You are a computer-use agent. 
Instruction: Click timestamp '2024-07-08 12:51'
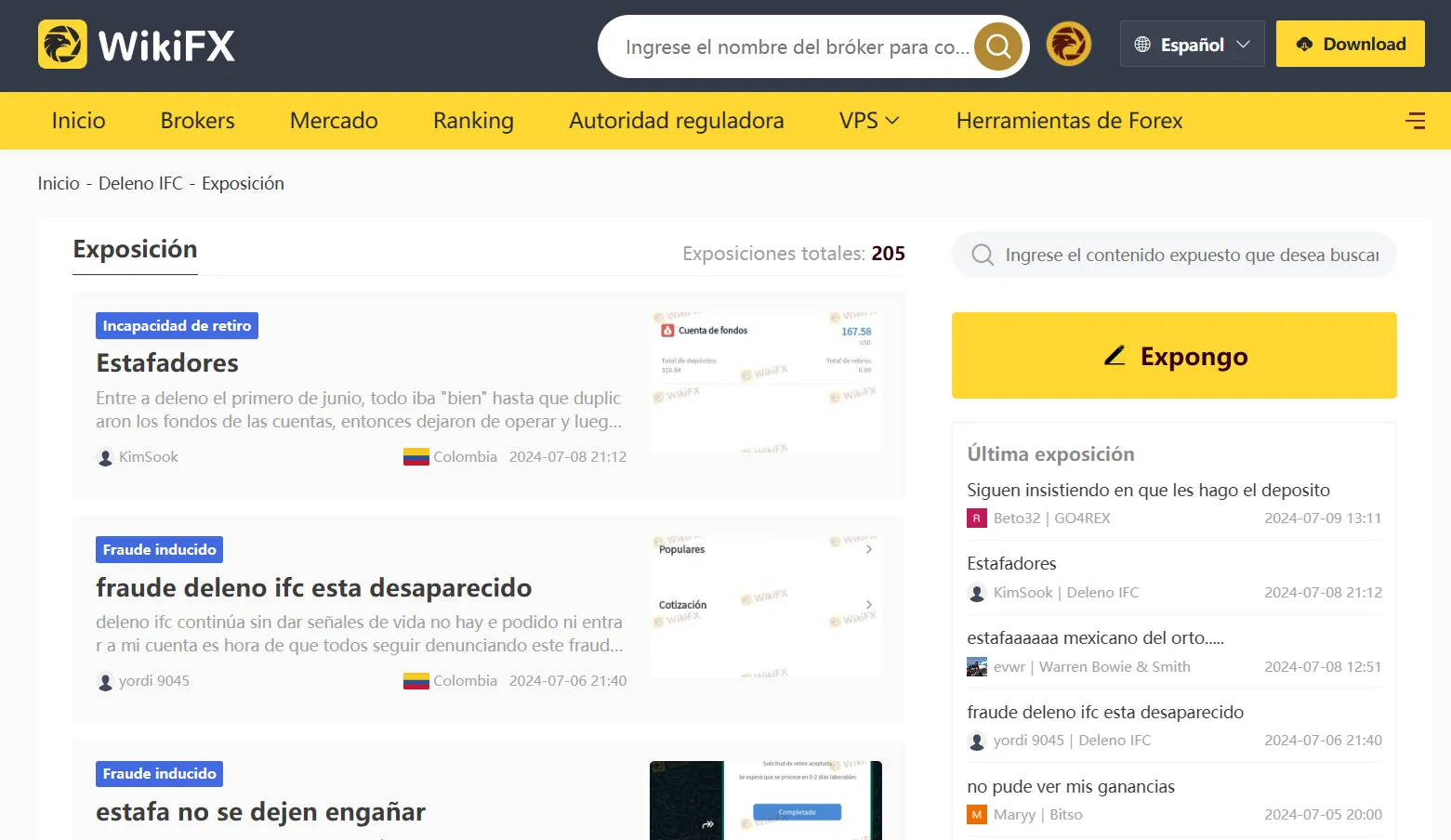click(1323, 667)
